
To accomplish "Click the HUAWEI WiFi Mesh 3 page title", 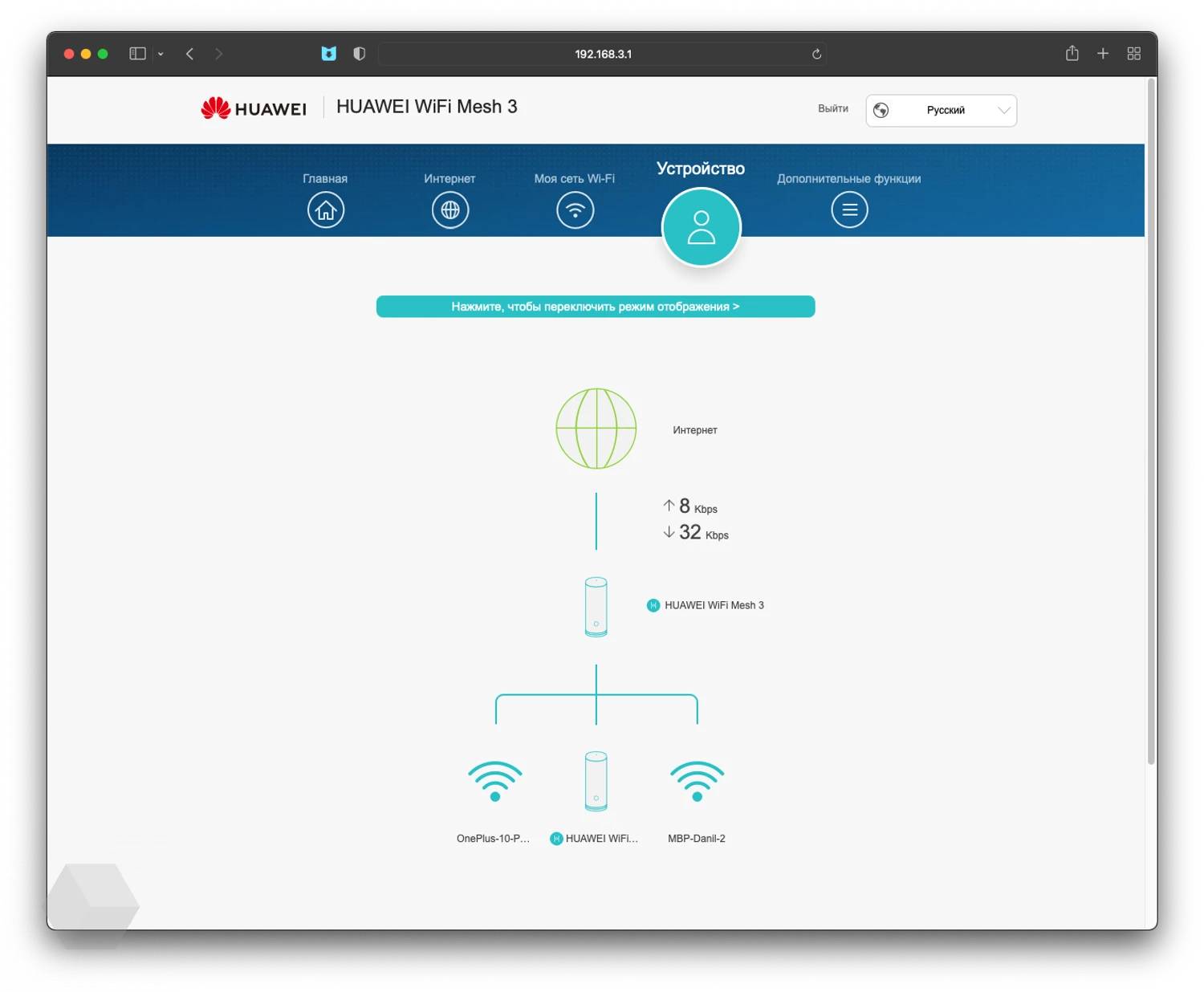I will [x=426, y=107].
